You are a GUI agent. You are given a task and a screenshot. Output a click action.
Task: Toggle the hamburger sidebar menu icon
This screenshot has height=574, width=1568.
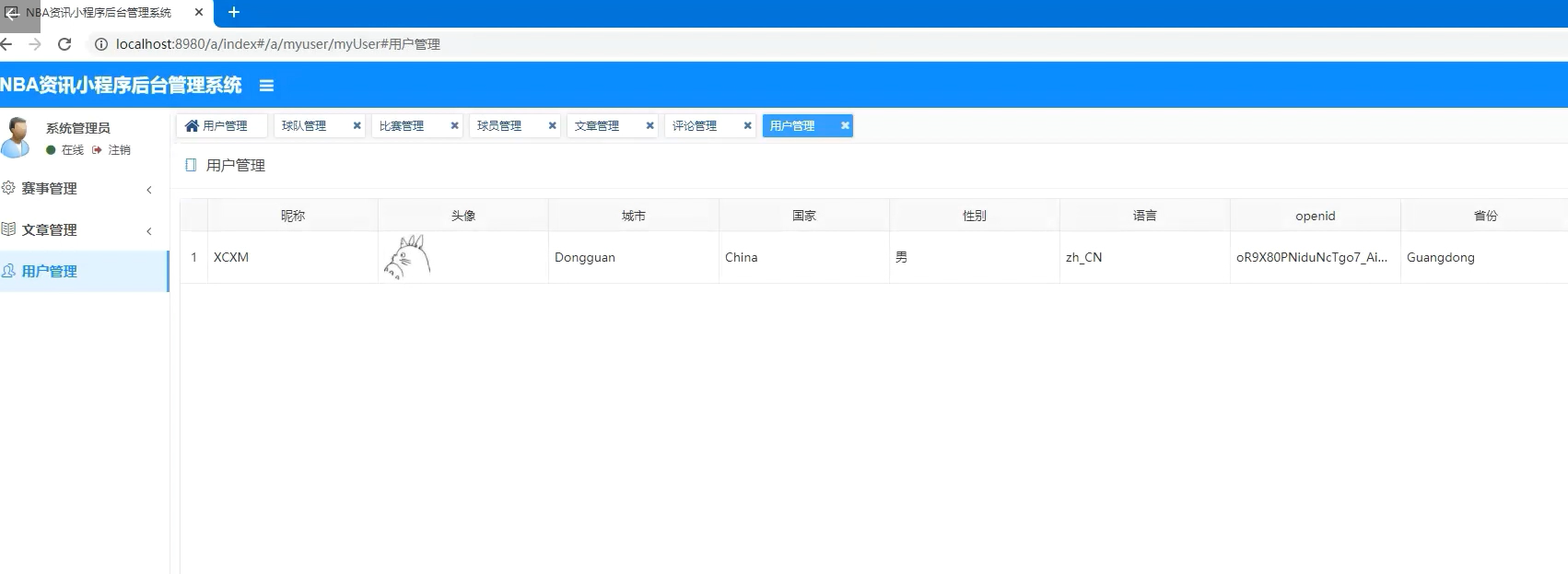coord(266,86)
